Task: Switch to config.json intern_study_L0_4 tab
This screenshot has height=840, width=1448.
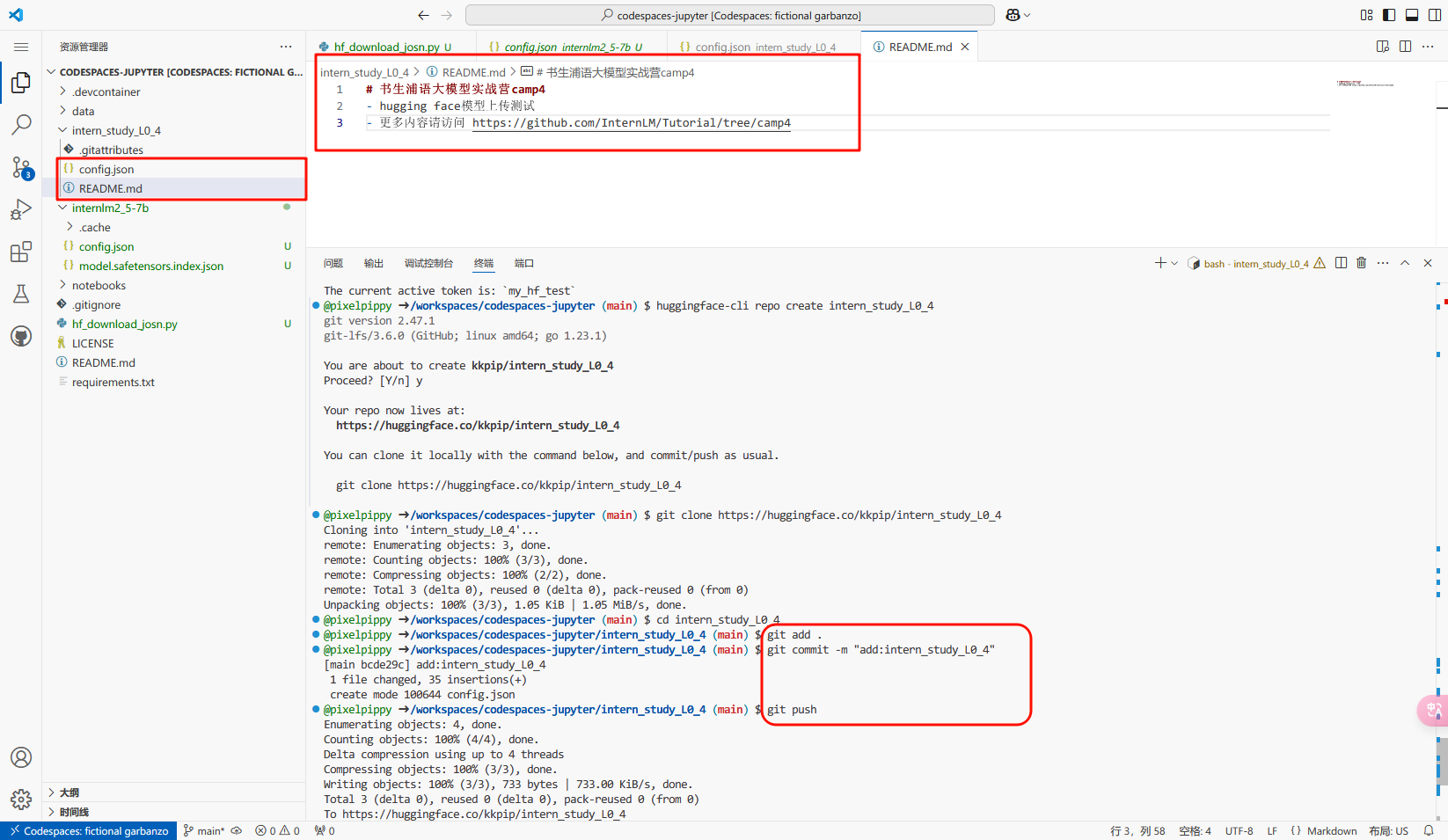Action: coord(764,47)
